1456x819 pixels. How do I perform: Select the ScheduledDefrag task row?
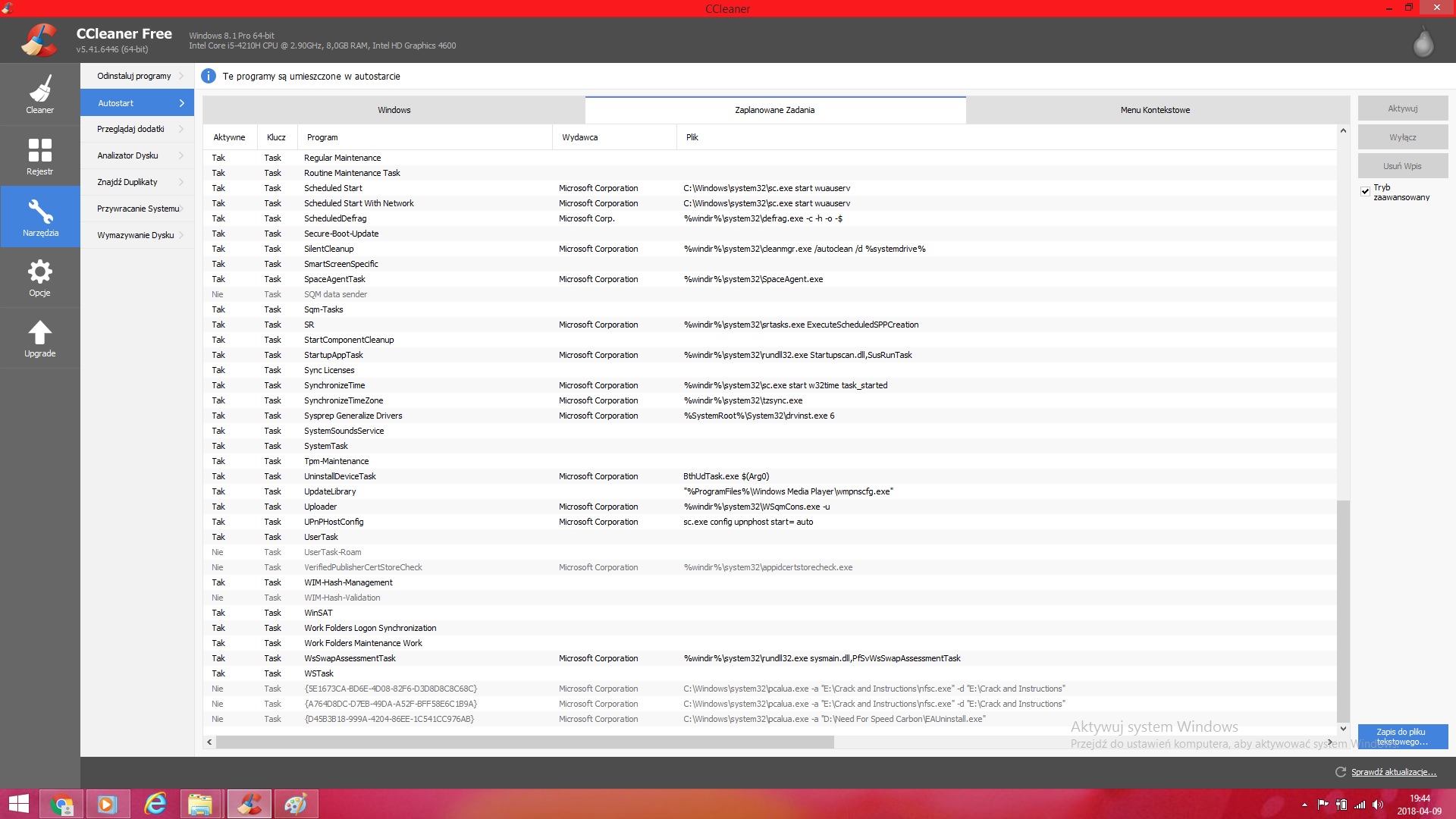pos(770,218)
